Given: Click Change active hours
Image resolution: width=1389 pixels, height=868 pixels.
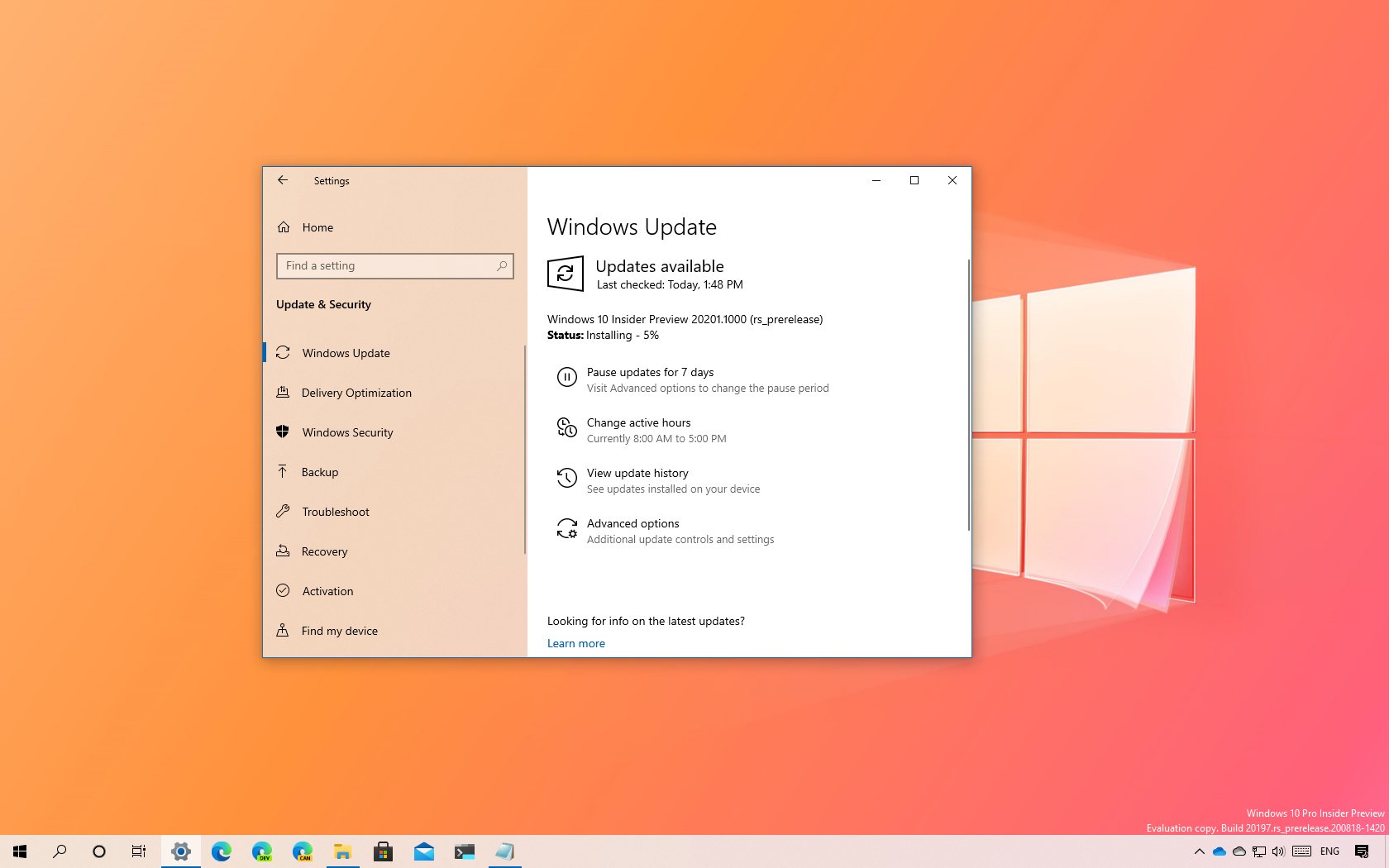Looking at the screenshot, I should [x=638, y=423].
